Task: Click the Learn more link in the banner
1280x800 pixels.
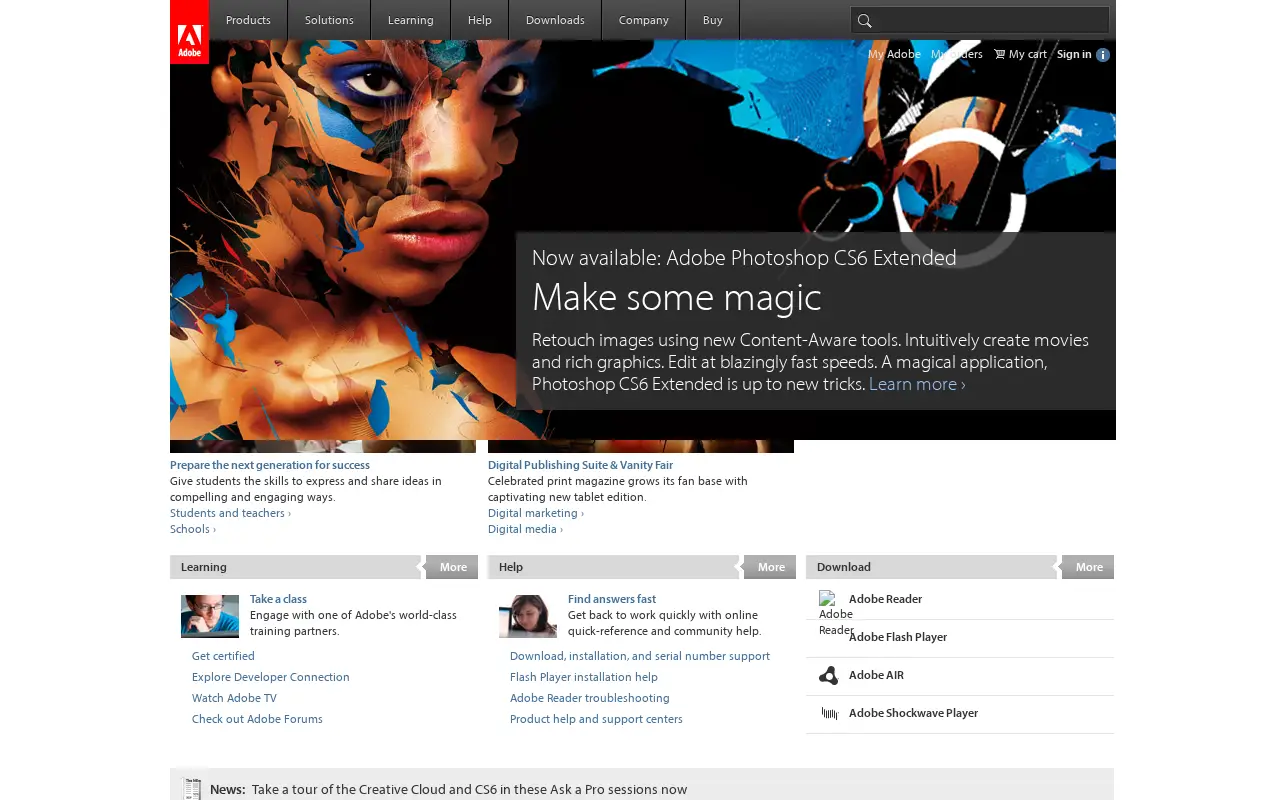Action: (x=917, y=384)
